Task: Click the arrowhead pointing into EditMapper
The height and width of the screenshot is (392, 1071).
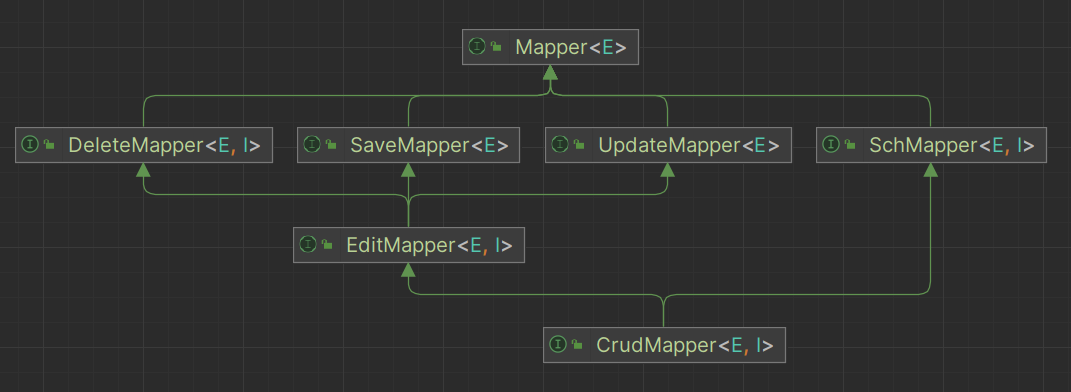Action: tap(408, 270)
